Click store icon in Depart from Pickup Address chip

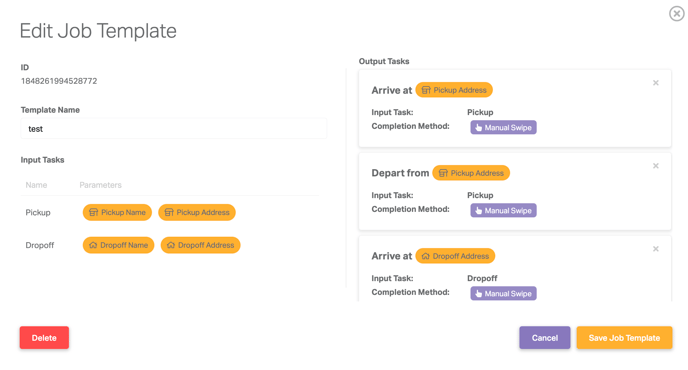pyautogui.click(x=443, y=173)
